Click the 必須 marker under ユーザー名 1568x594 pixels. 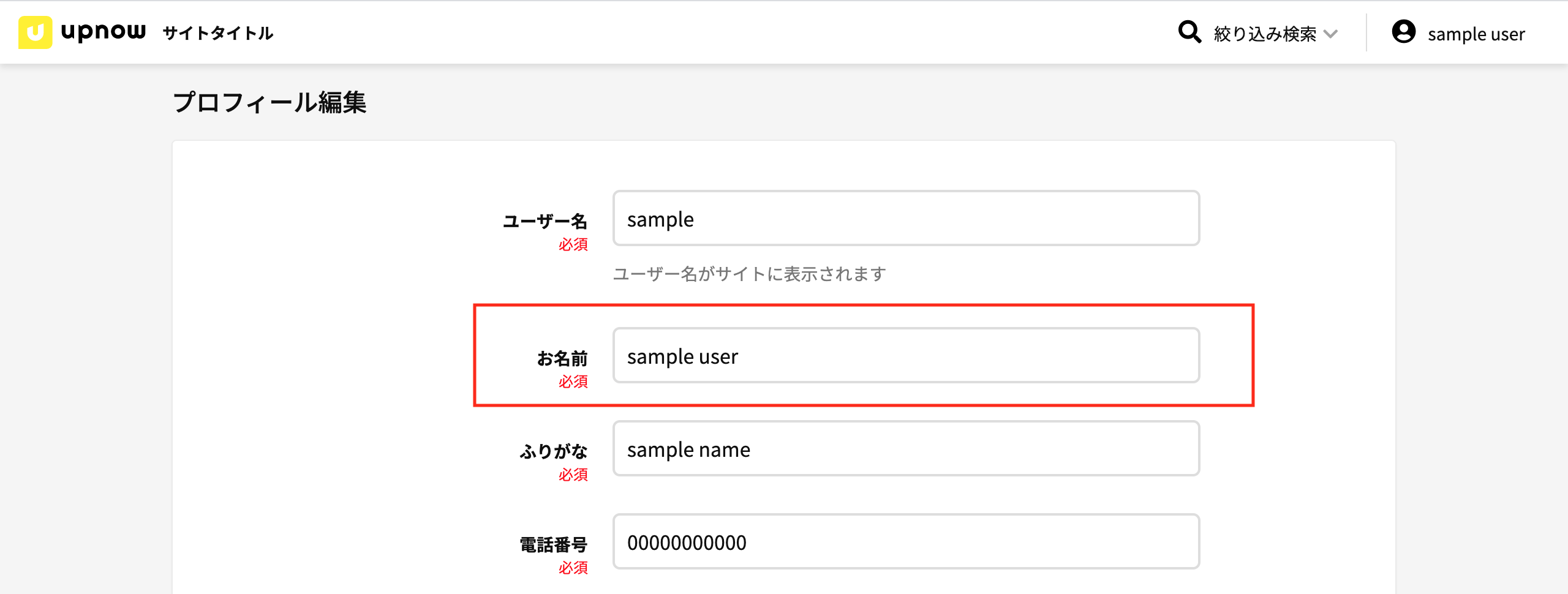[573, 245]
